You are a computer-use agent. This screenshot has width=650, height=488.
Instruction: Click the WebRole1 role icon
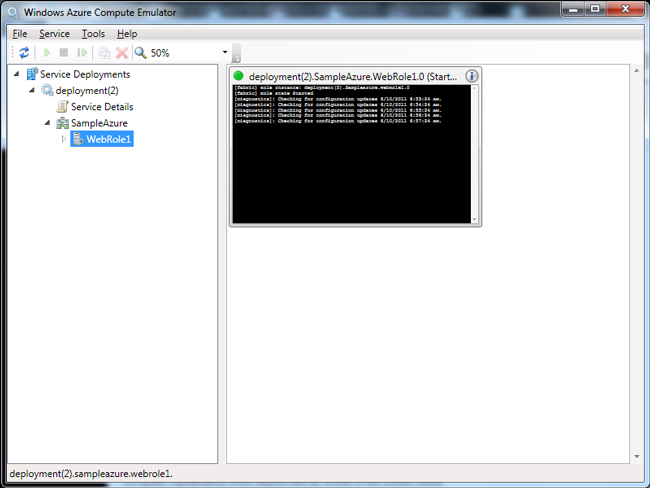[x=78, y=139]
